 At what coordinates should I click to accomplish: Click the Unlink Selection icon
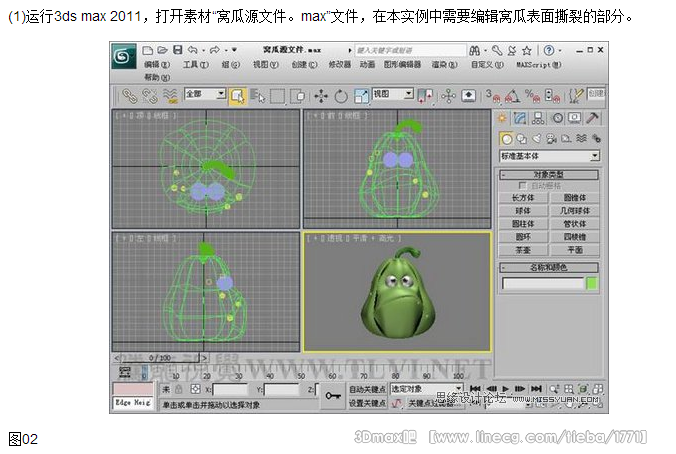[150, 96]
